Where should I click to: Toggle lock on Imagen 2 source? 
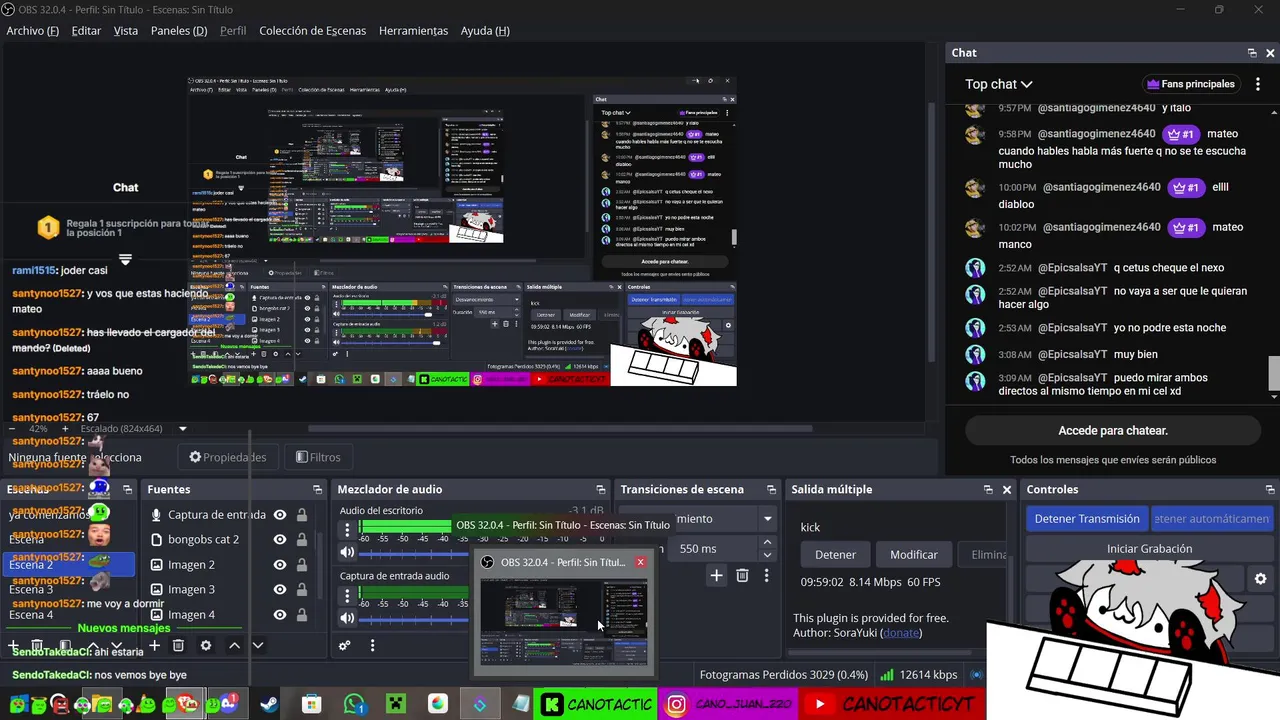(x=301, y=565)
